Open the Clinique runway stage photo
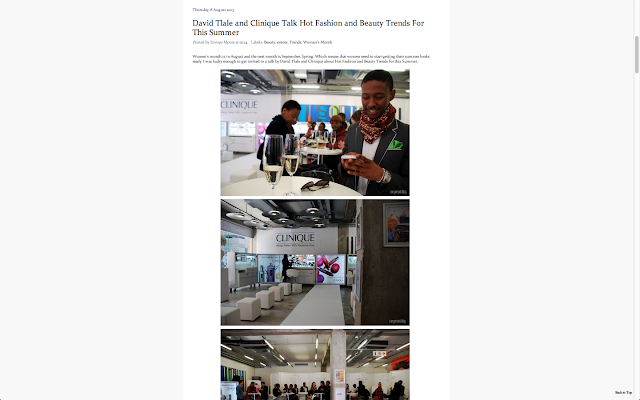 coord(315,262)
